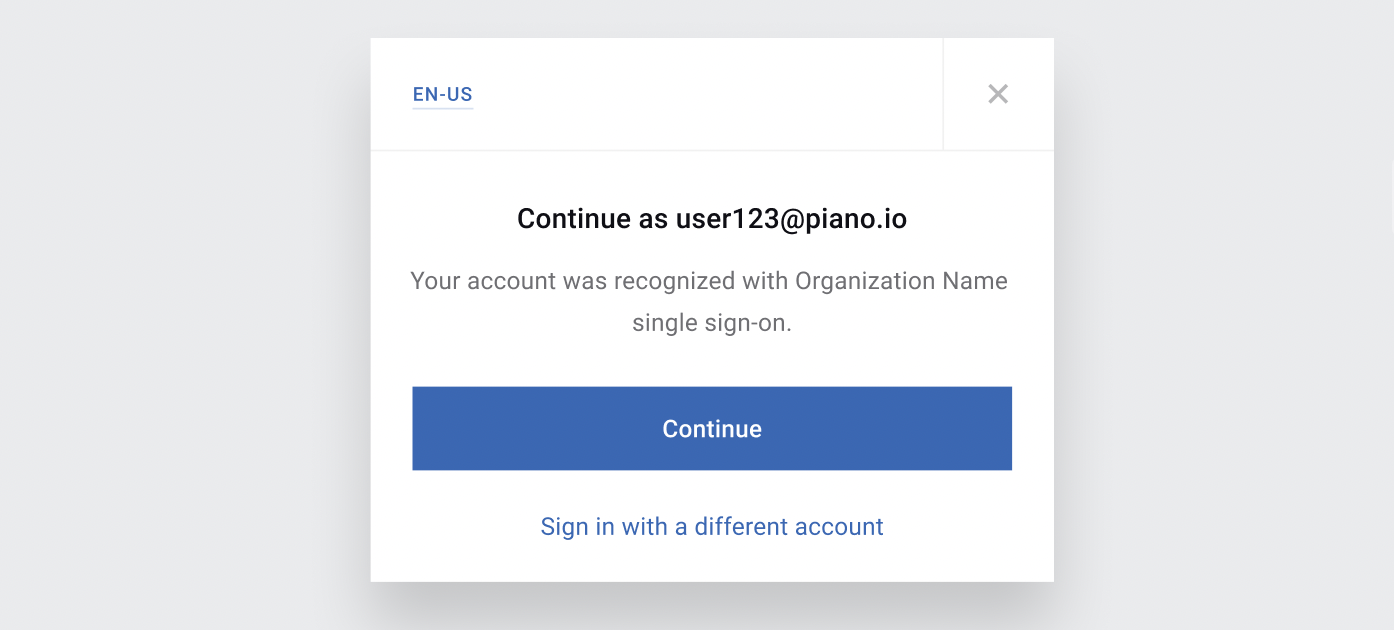Click the empty header area beside EN-US

(x=705, y=94)
